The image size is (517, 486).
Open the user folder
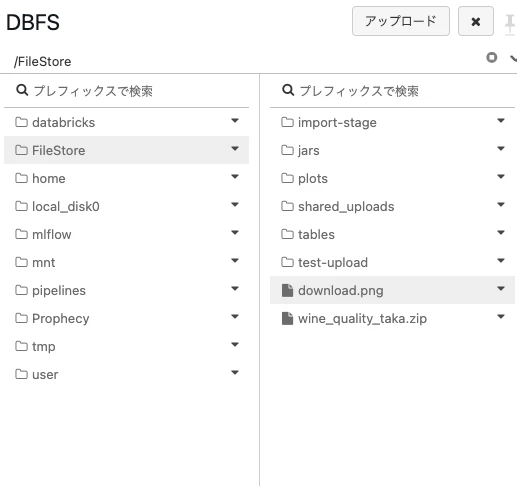click(126, 374)
